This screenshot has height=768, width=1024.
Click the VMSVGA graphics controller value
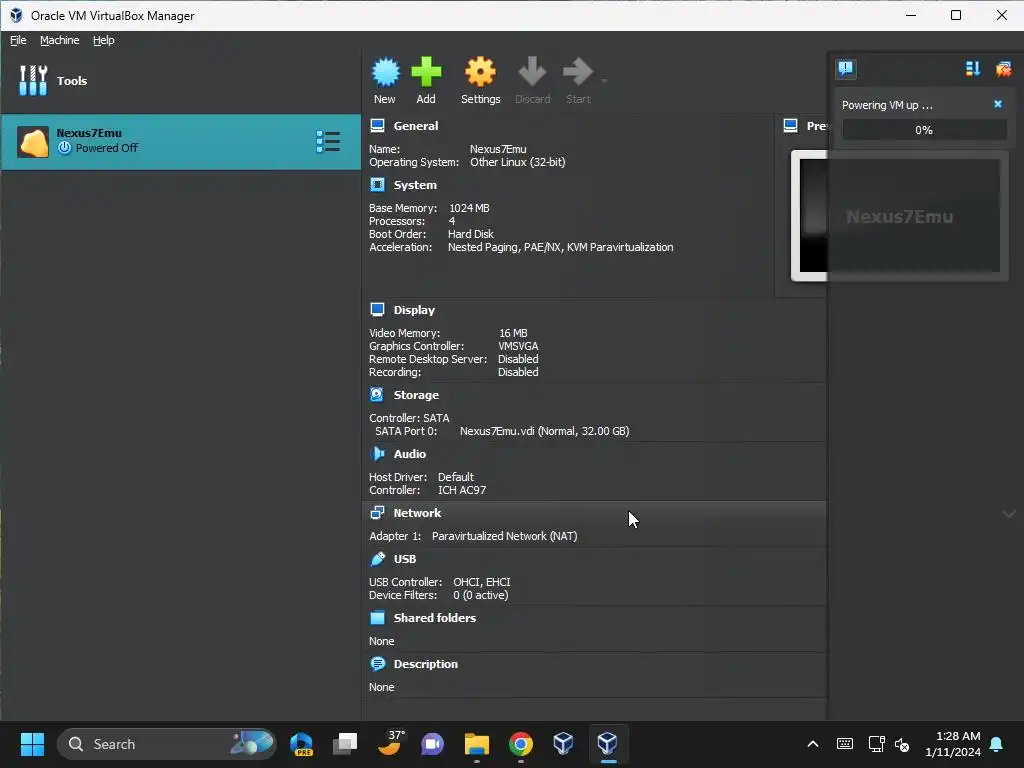point(519,346)
